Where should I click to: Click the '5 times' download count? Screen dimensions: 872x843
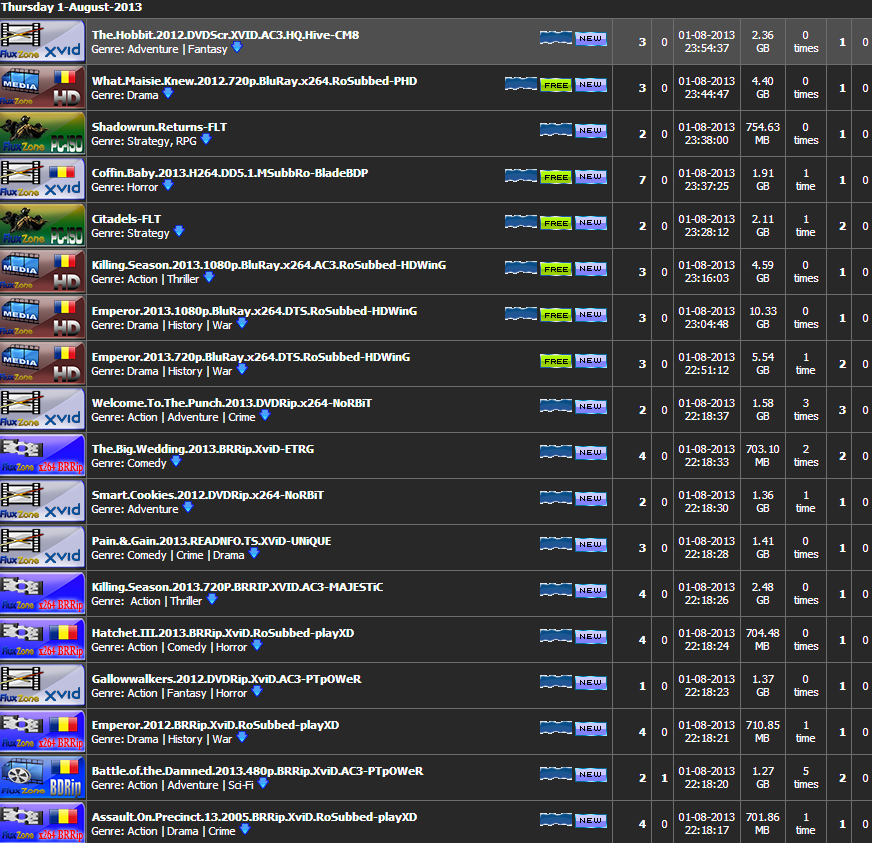point(806,777)
